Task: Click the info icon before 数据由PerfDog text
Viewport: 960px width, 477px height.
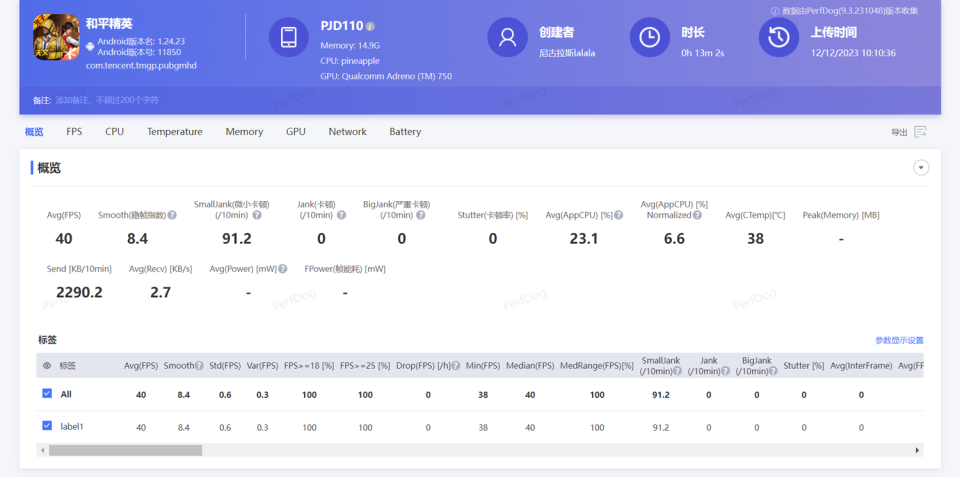Action: point(774,11)
